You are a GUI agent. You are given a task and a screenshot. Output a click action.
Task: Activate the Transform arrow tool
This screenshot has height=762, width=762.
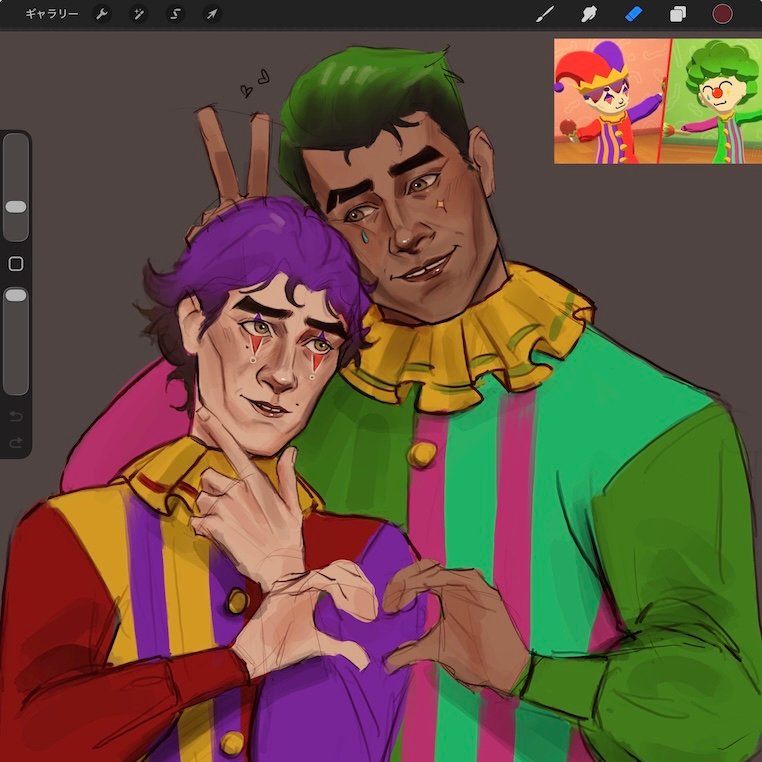coord(212,14)
